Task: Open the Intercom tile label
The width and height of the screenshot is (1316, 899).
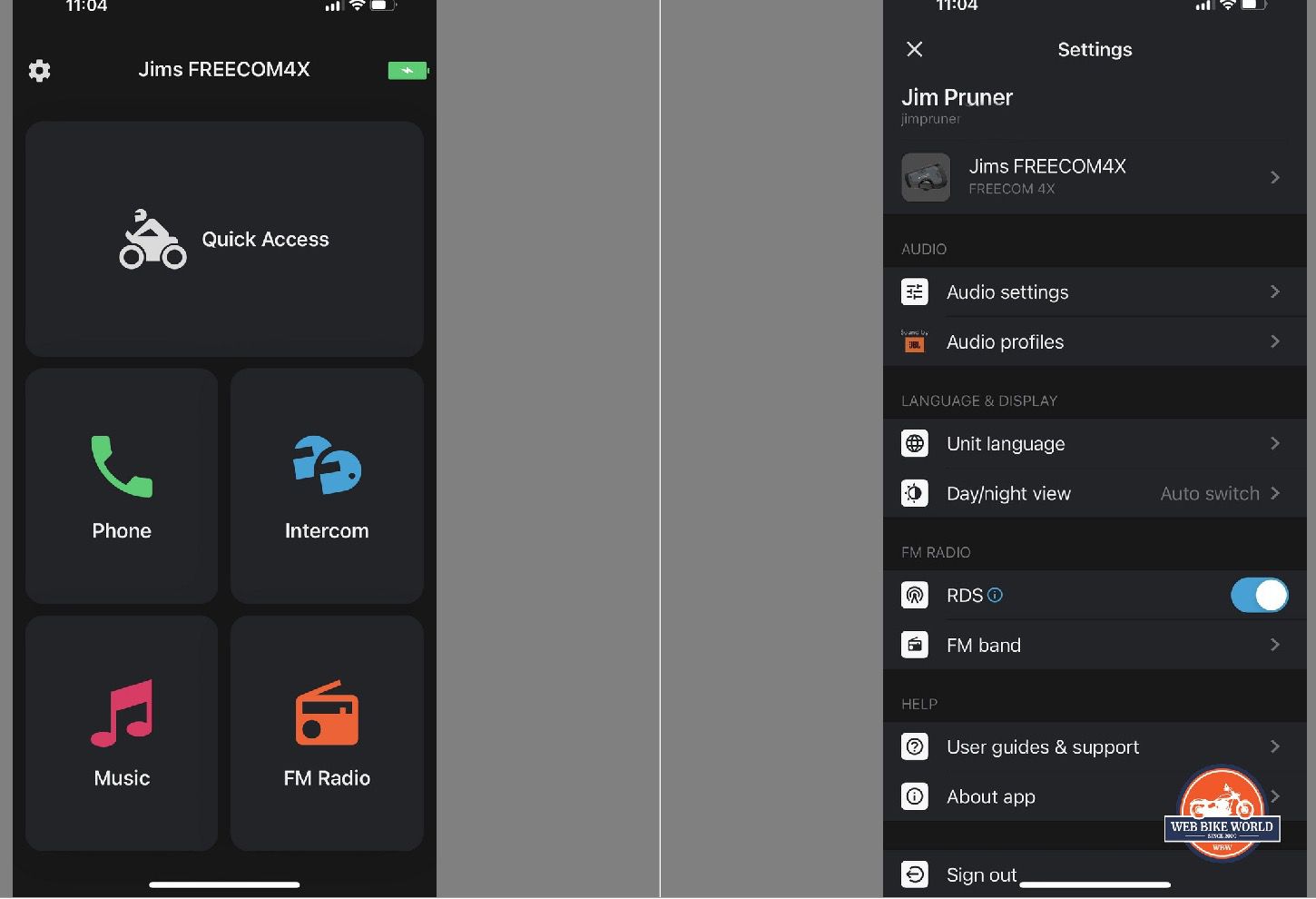Action: pyautogui.click(x=327, y=530)
